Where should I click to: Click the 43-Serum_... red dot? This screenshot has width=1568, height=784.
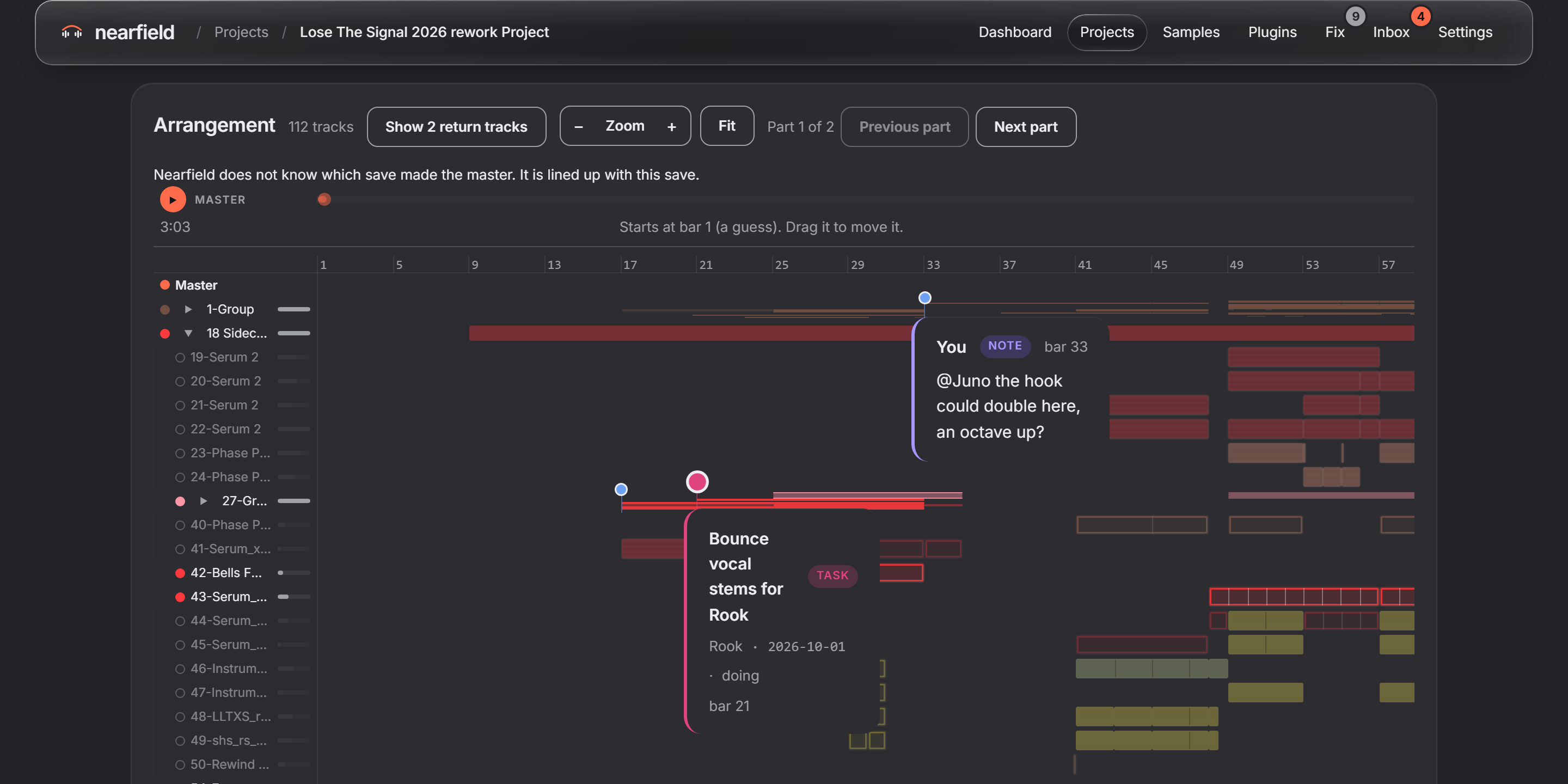180,597
